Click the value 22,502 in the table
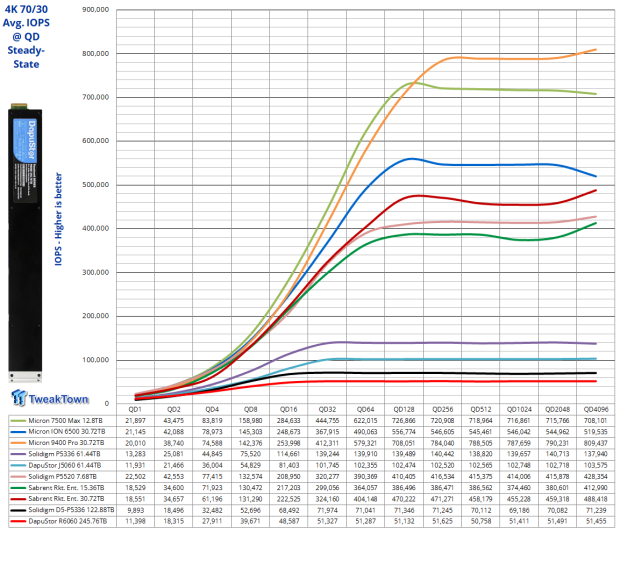Screen dimensions: 620x568 (x=135, y=477)
